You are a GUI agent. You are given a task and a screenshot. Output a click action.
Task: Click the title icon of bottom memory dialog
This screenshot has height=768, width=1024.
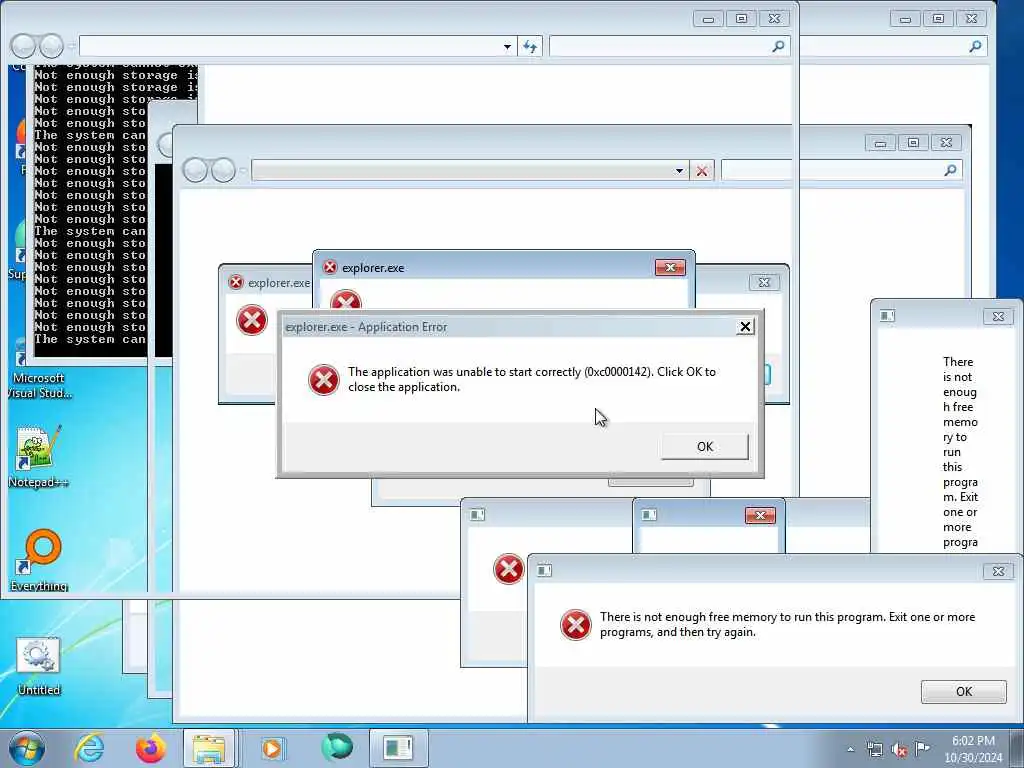click(x=544, y=570)
